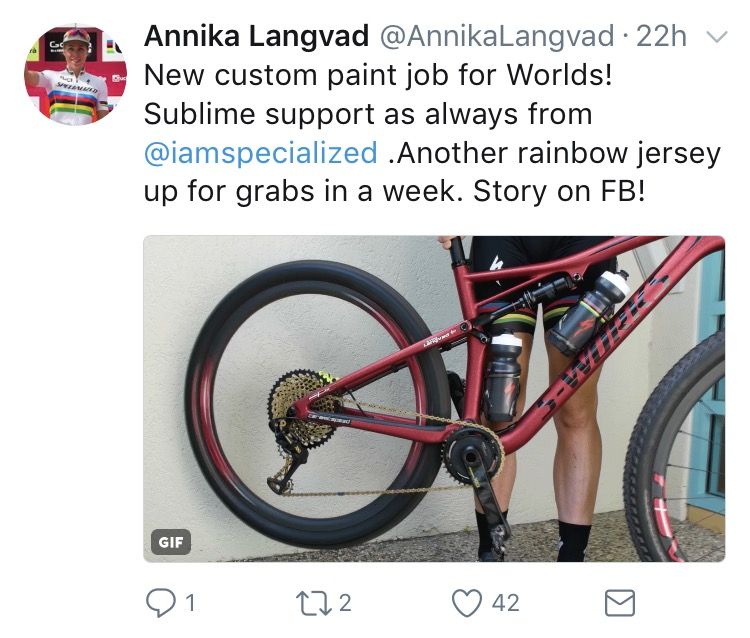Click the retweet count number 2

(x=345, y=603)
